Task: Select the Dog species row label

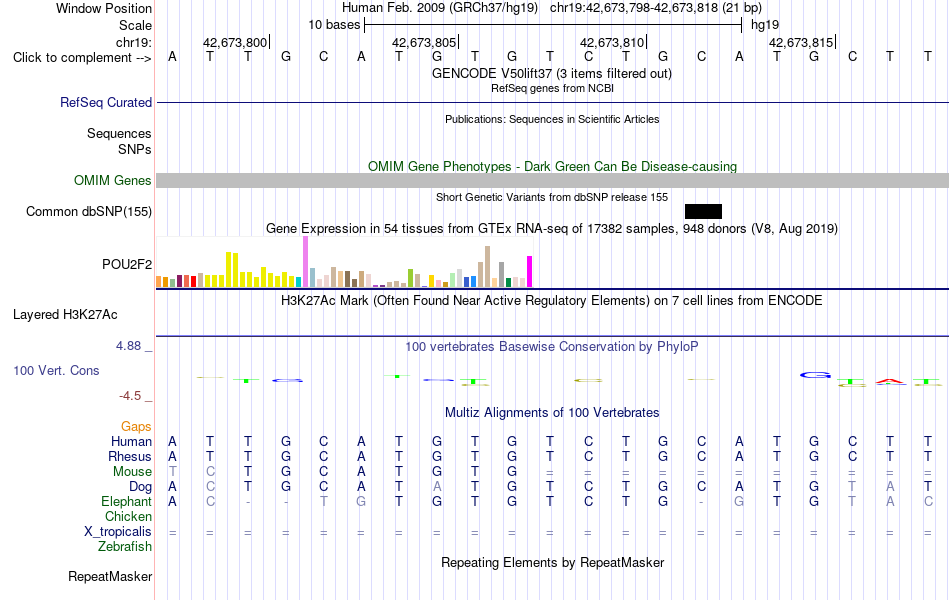Action: click(x=141, y=487)
